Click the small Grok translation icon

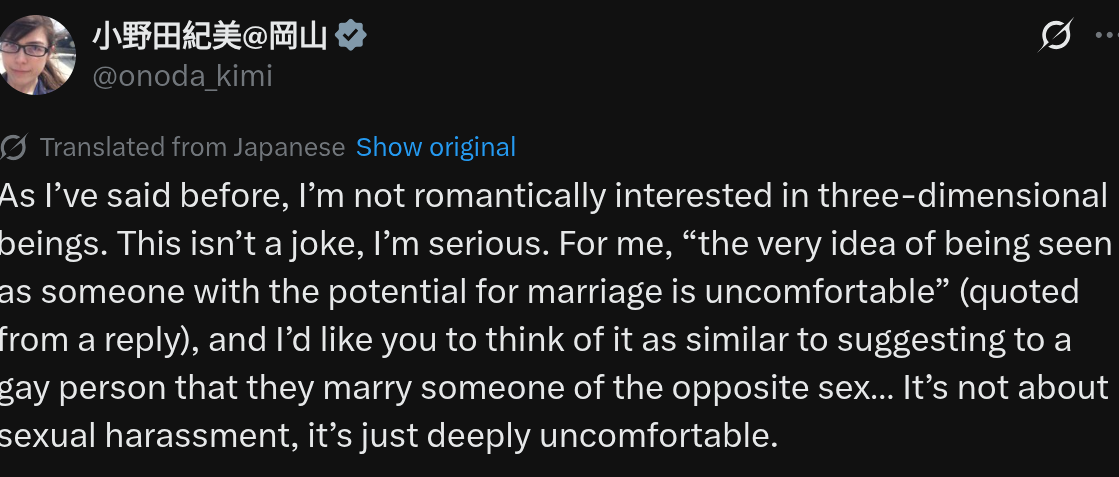click(x=14, y=148)
